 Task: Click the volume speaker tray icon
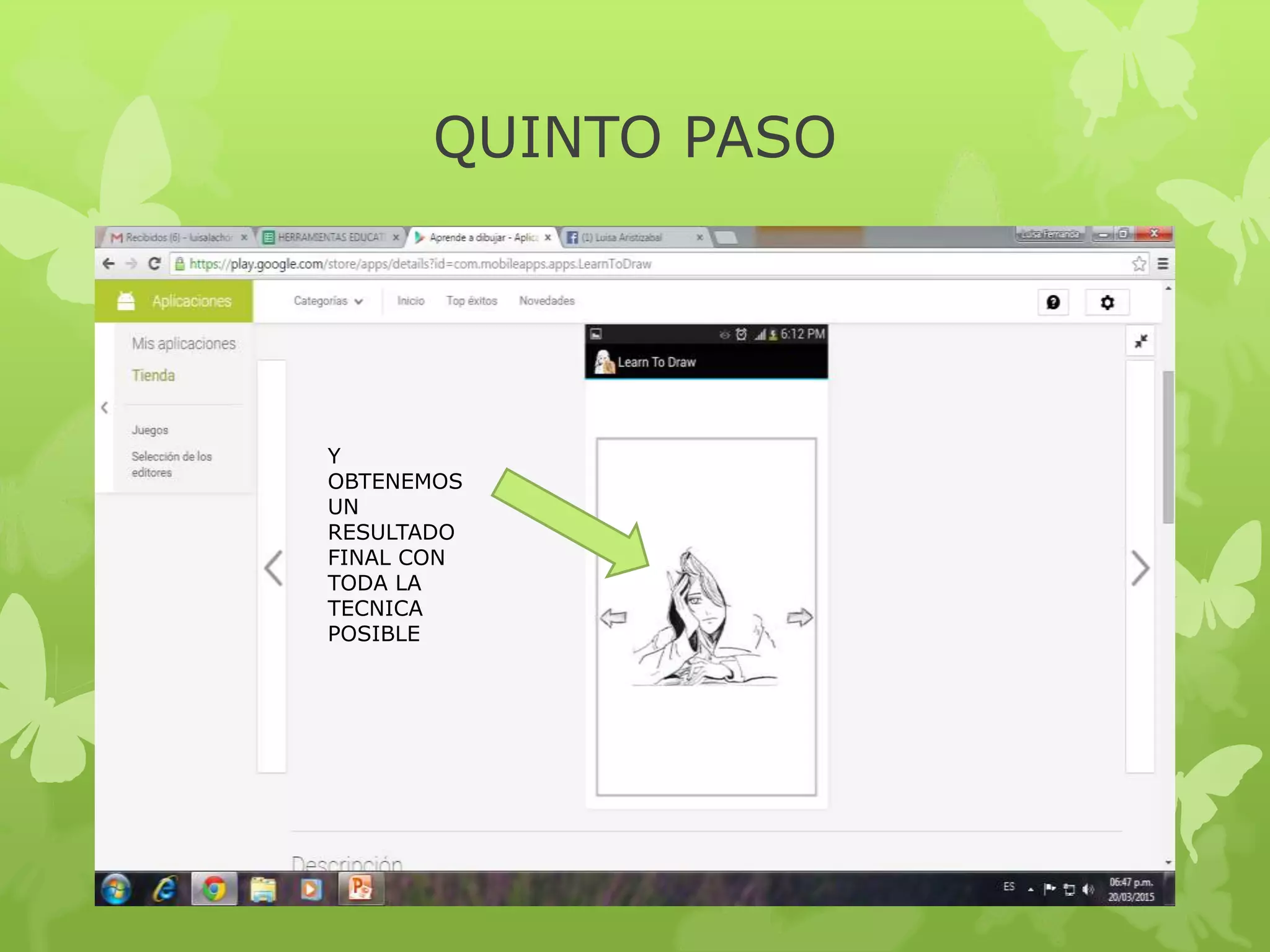[1088, 889]
